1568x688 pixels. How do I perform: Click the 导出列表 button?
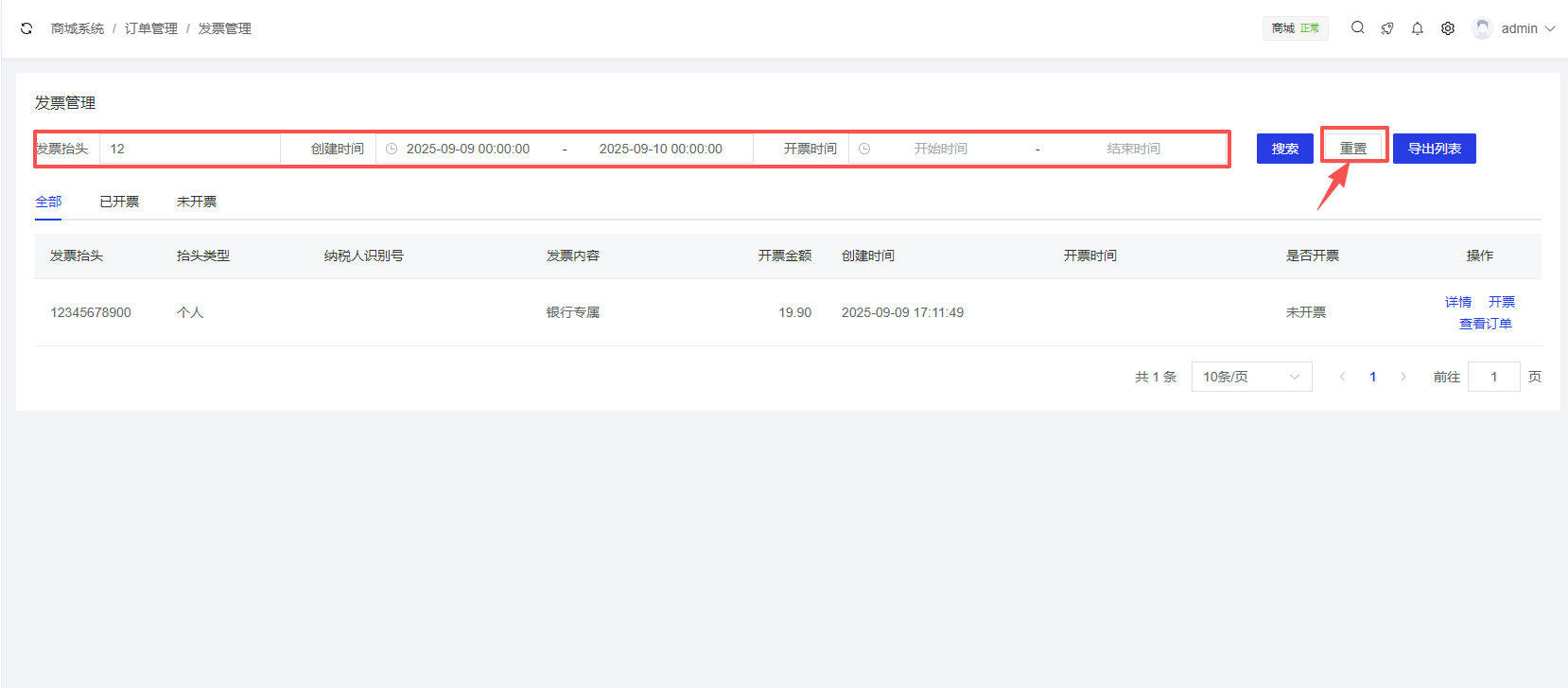tap(1434, 149)
